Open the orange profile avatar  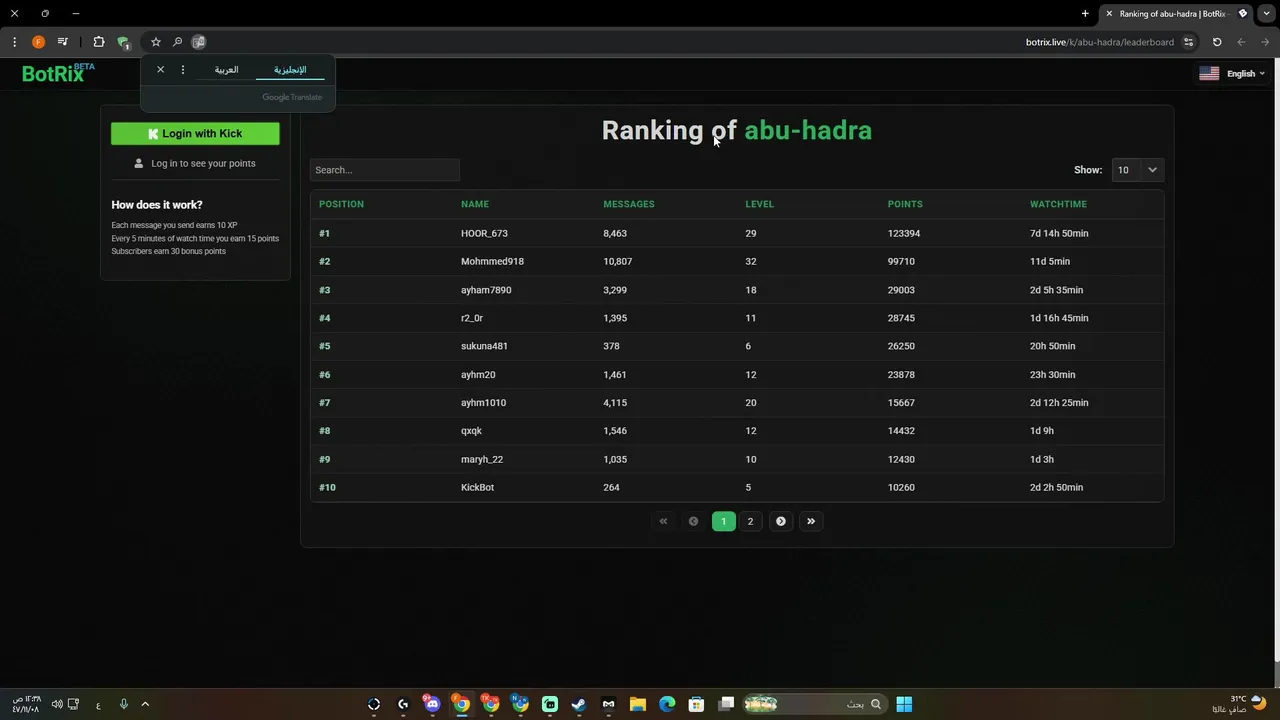pos(38,42)
